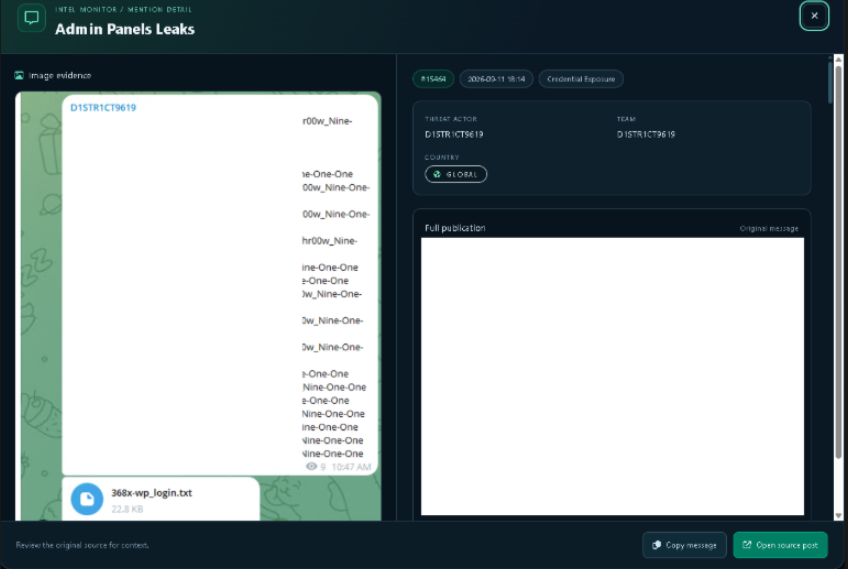This screenshot has width=848, height=569.
Task: Click the Review the original source text
Action: pyautogui.click(x=82, y=545)
